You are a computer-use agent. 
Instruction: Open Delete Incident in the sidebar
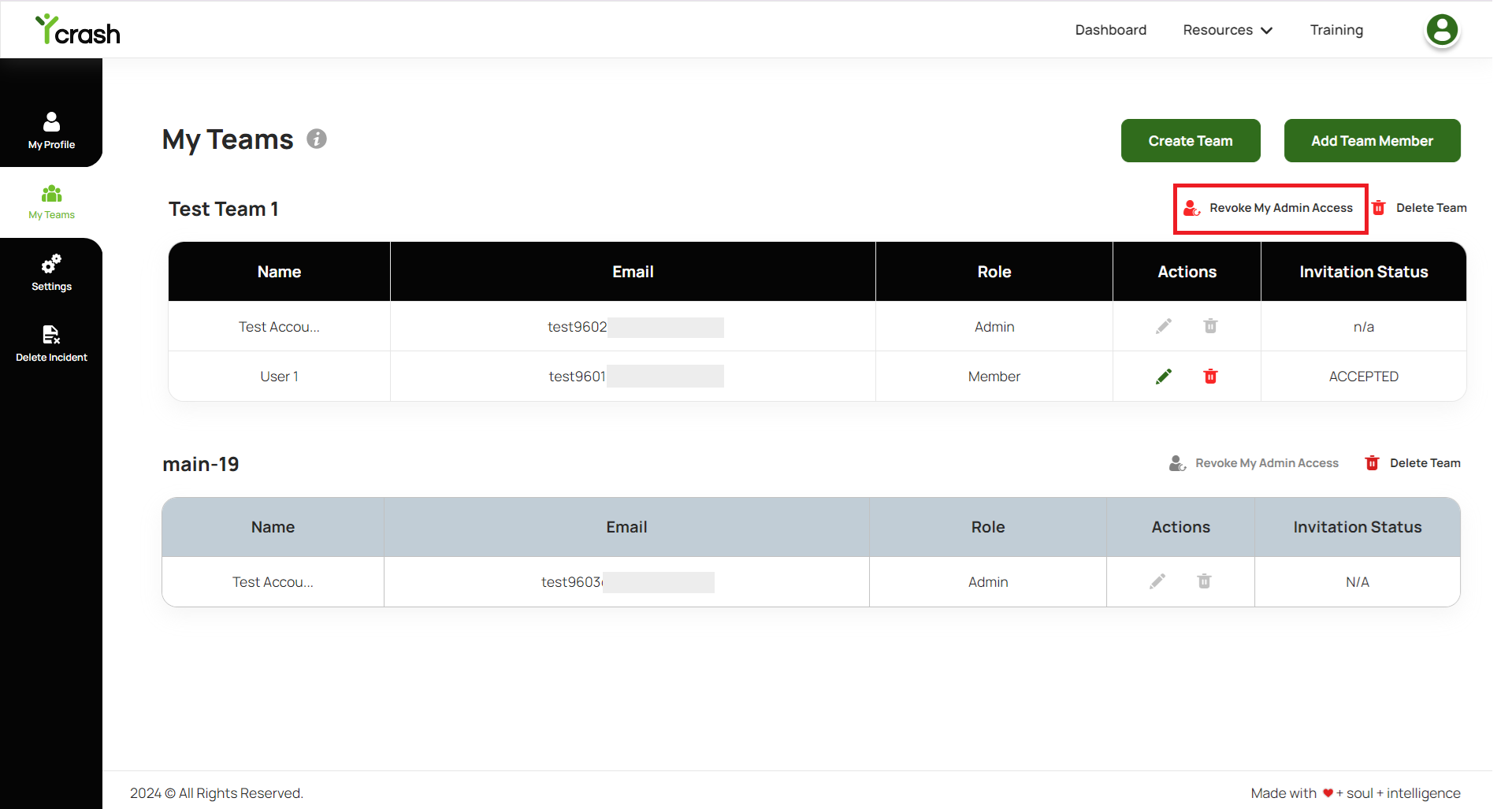pos(51,344)
